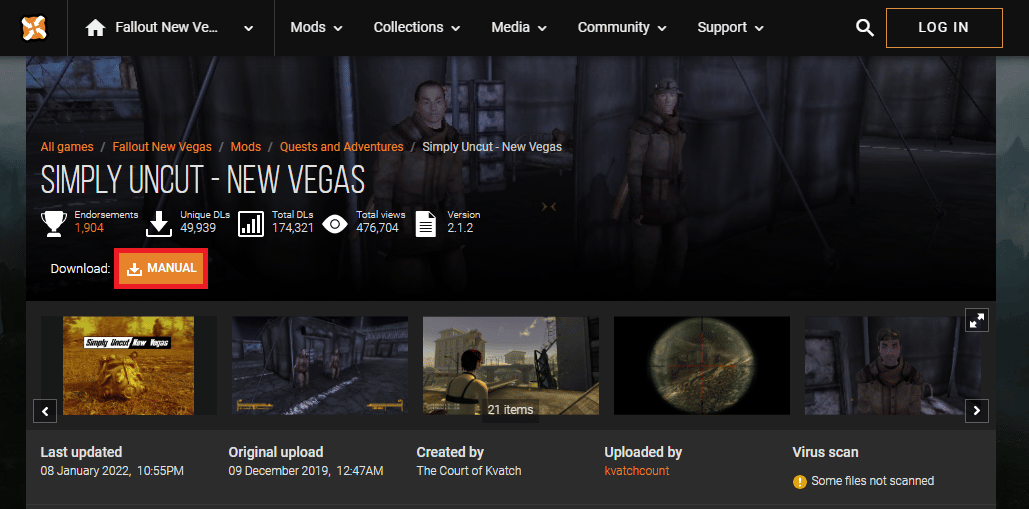The image size is (1029, 509).
Task: Open the Fallout New Vegas breadcrumb link
Action: tap(162, 147)
